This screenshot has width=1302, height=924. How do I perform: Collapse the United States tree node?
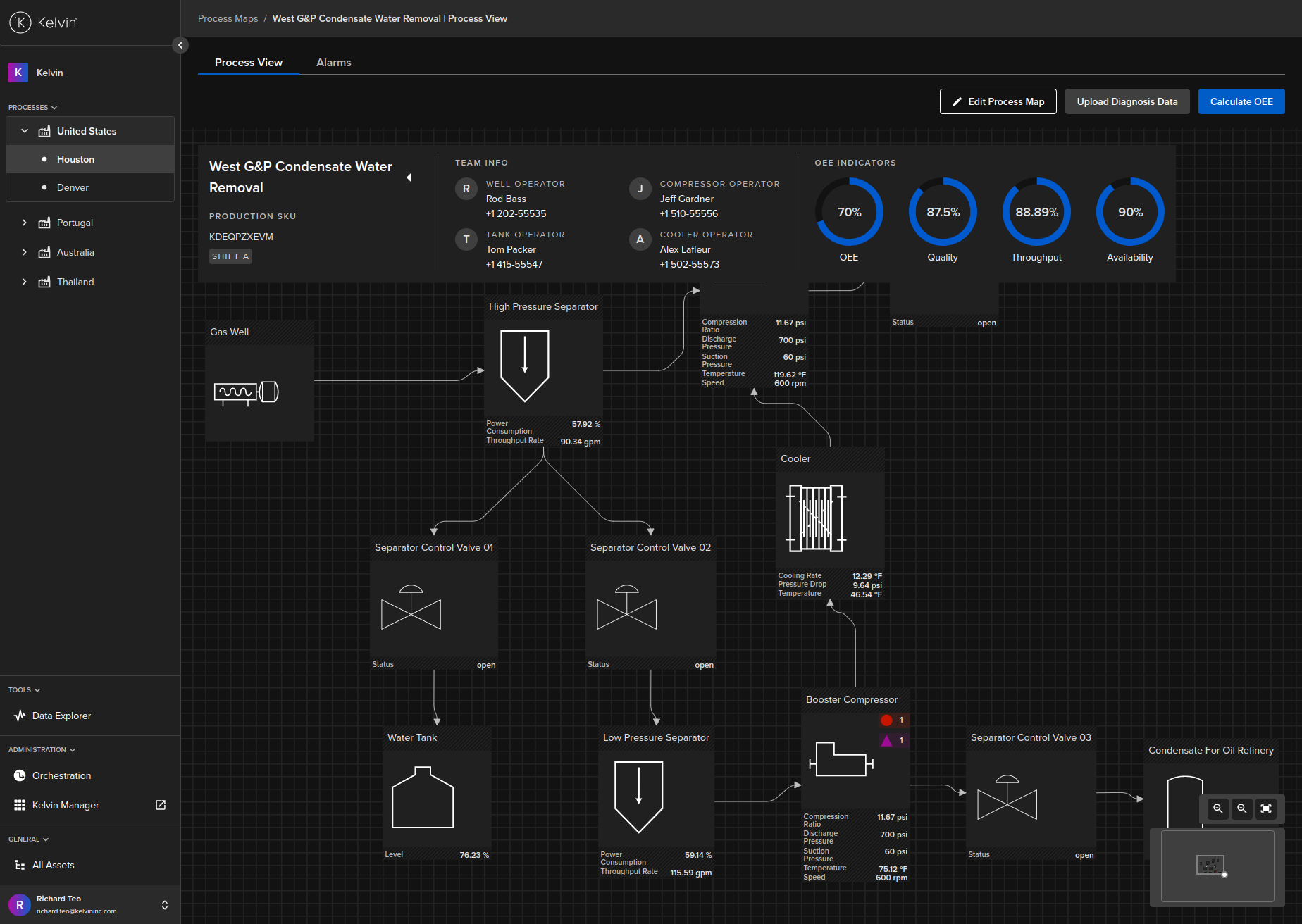25,130
